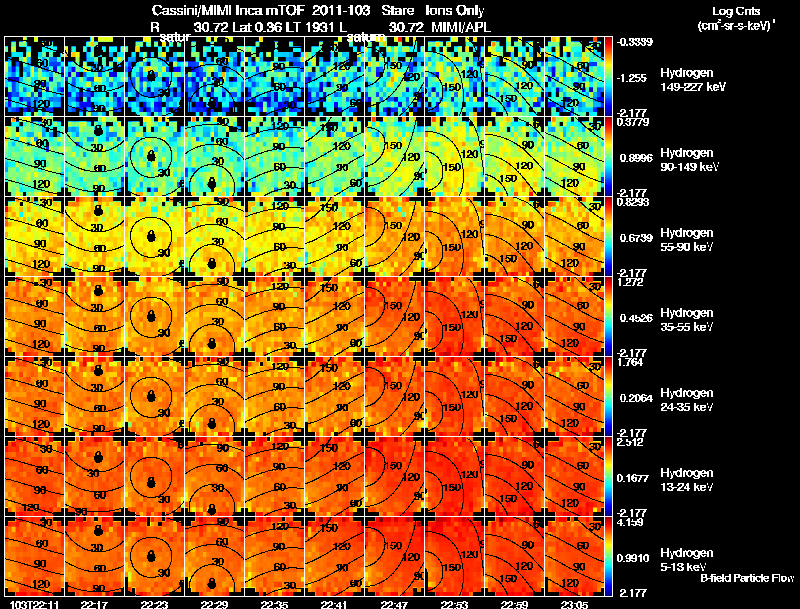Click the 'B-field Particle Flow' text
Image resolution: width=800 pixels, height=609 pixels.
pos(747,578)
